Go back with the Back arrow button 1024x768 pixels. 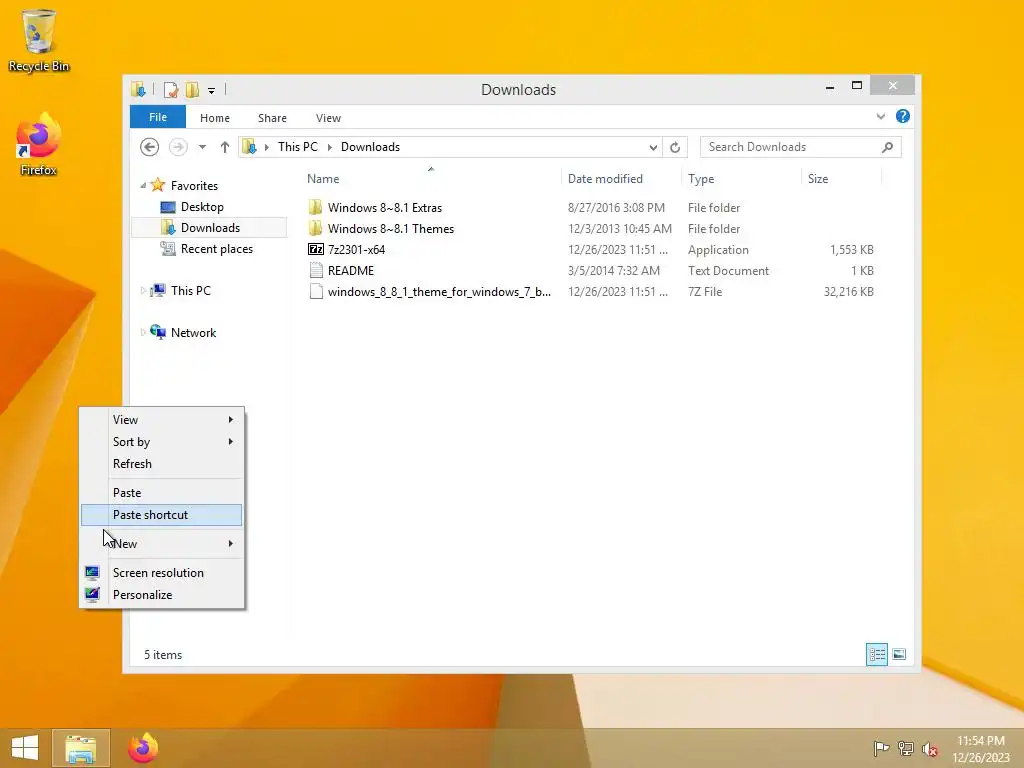pos(150,147)
